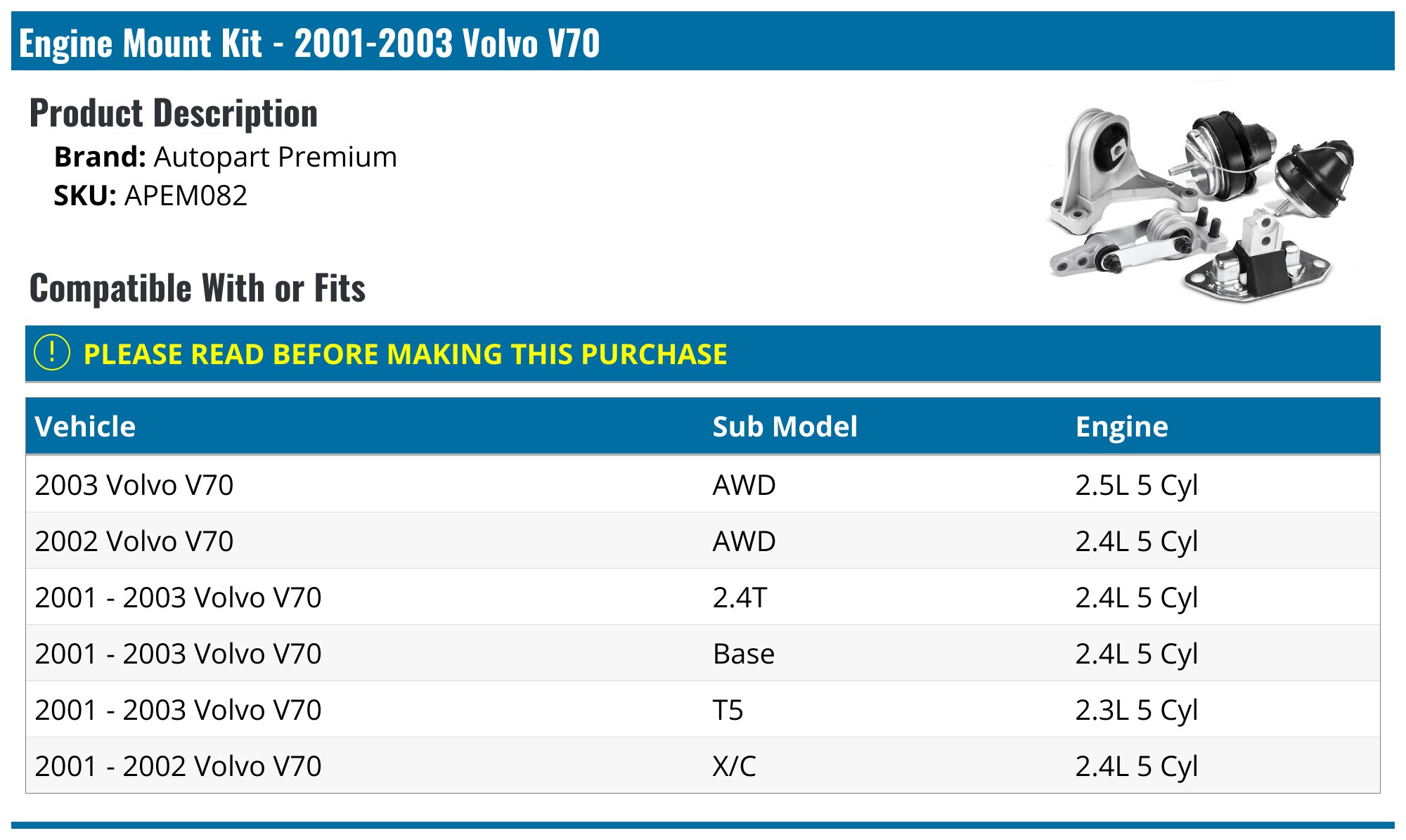Click the PLEASE READ BEFORE MAKING THIS PURCHASE banner
Viewport: 1406px width, 840px height.
tap(703, 354)
